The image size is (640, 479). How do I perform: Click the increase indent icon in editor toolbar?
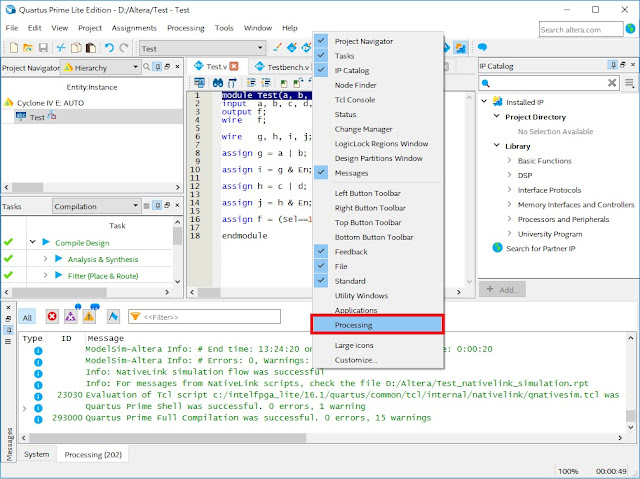click(251, 83)
